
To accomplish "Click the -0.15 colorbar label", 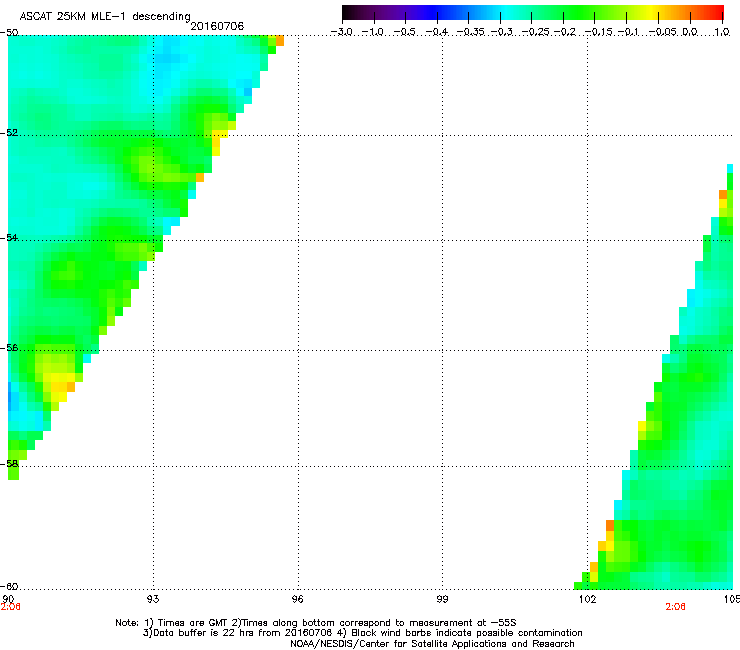I will point(599,32).
